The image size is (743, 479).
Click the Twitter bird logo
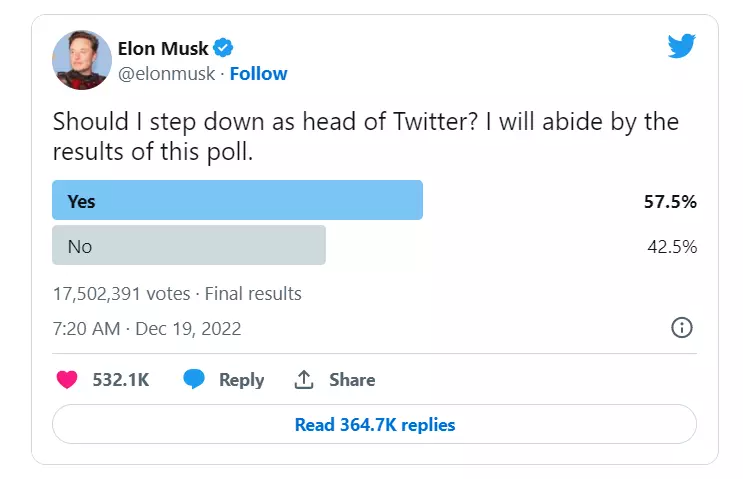[681, 46]
